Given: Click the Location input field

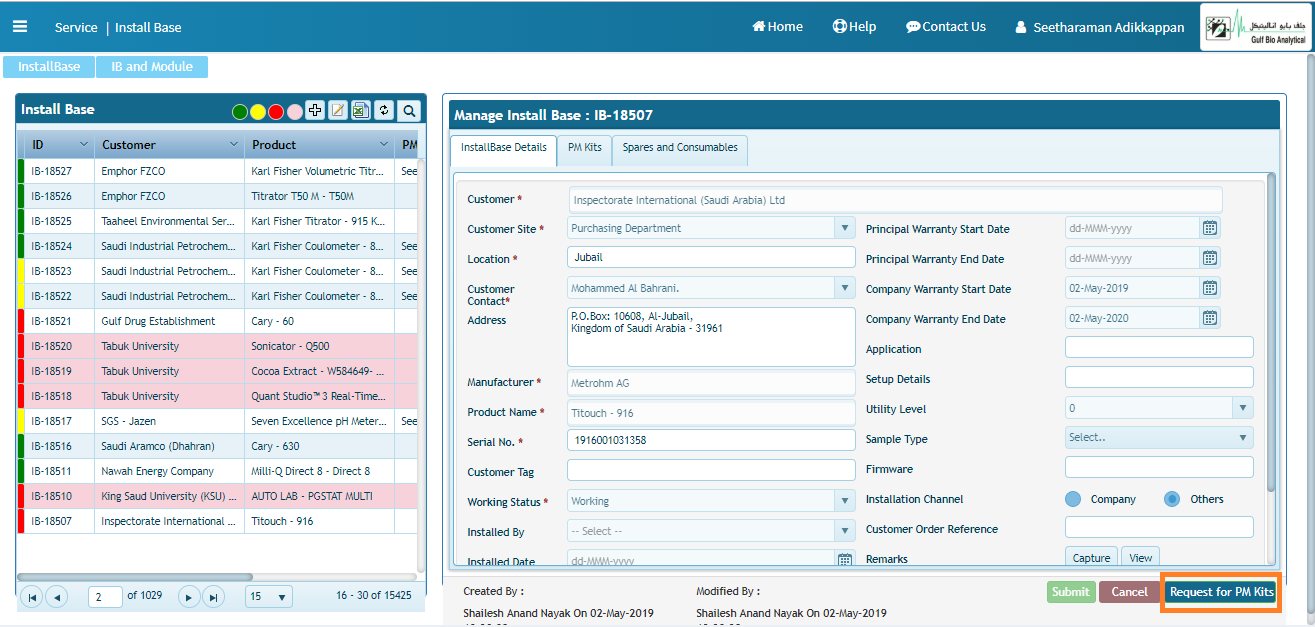Looking at the screenshot, I should 711,258.
